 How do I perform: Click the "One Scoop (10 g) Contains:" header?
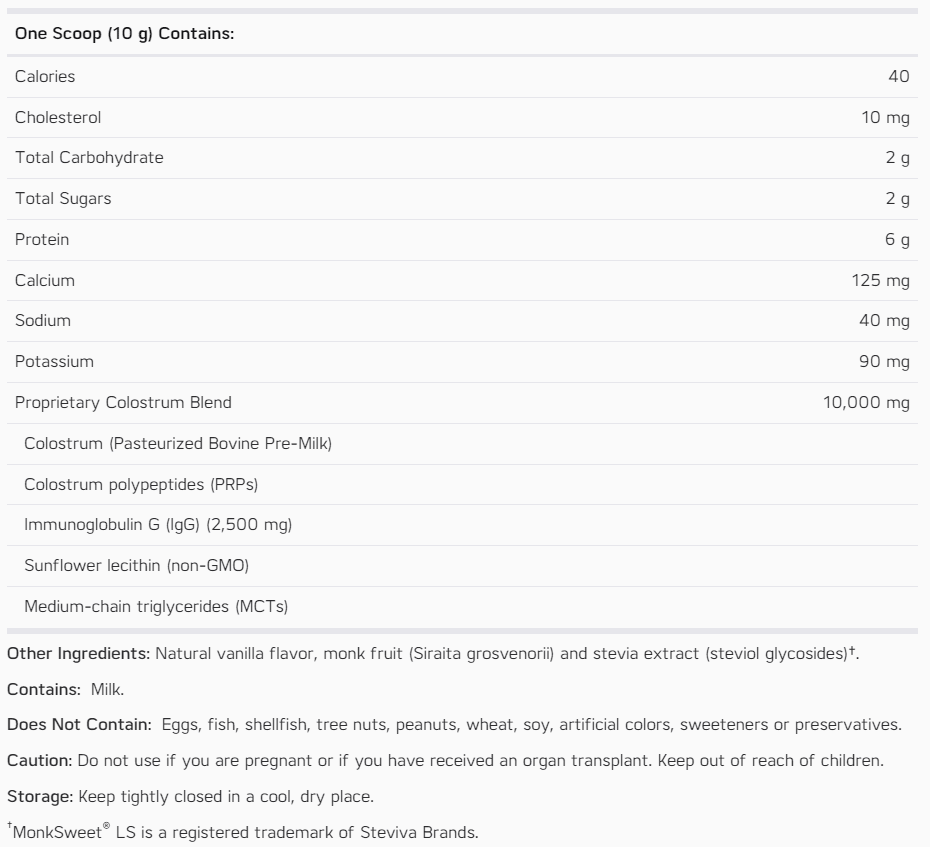pos(124,34)
